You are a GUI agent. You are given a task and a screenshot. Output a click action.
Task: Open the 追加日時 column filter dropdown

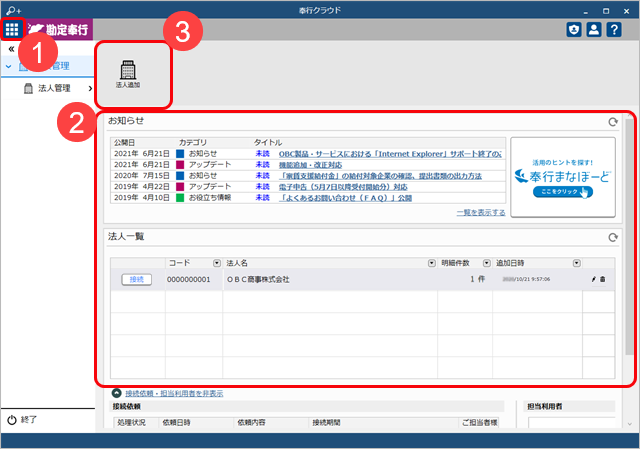point(576,263)
